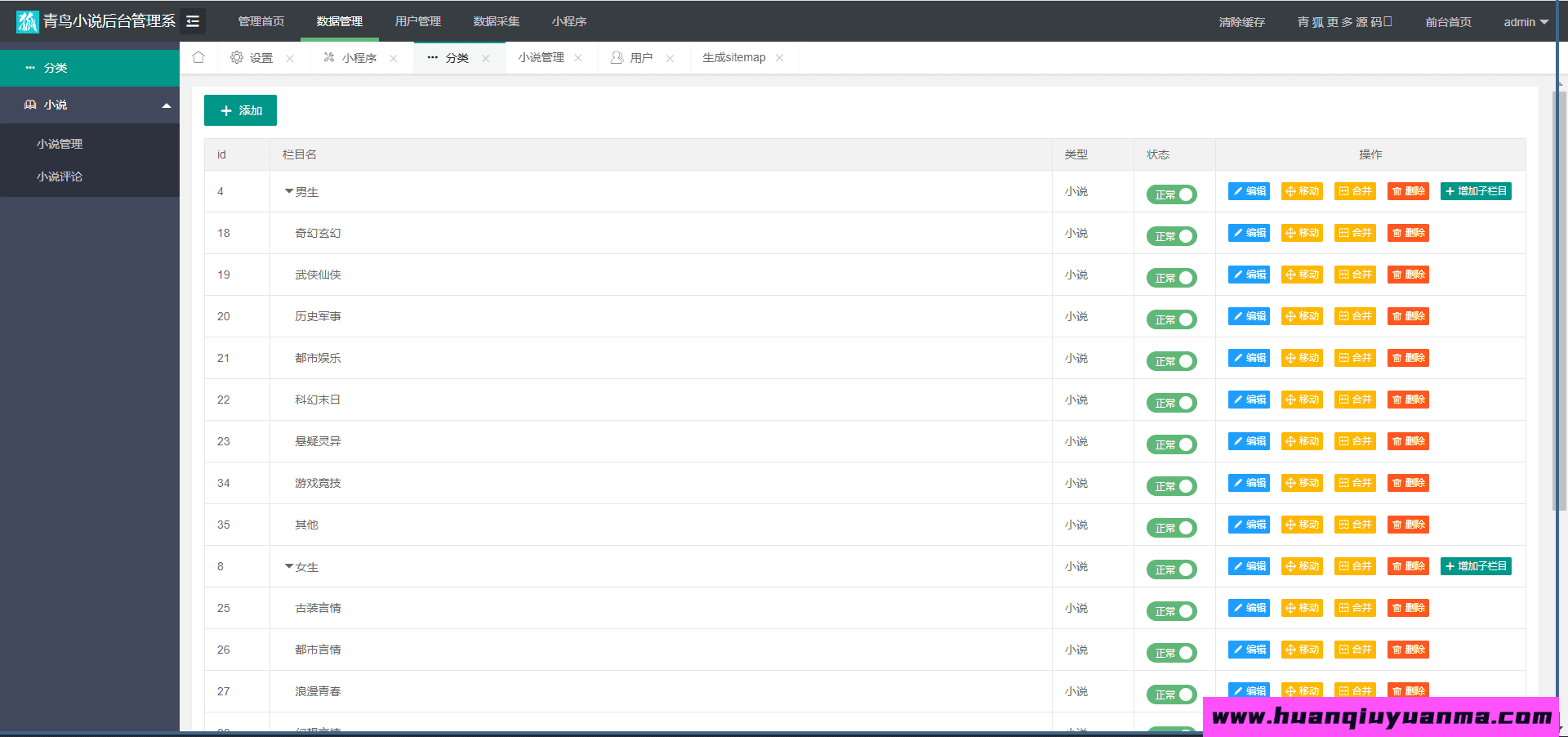Close the 分类 tab
Viewport: 1568px width, 737px height.
pos(486,58)
